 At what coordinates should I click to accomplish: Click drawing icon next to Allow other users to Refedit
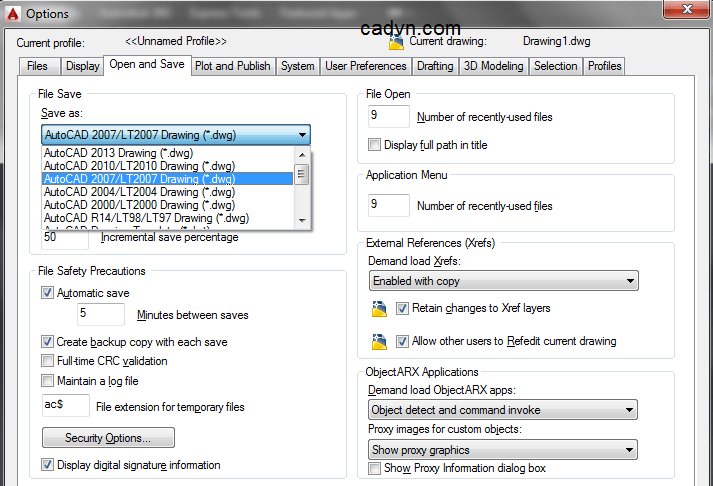(379, 341)
